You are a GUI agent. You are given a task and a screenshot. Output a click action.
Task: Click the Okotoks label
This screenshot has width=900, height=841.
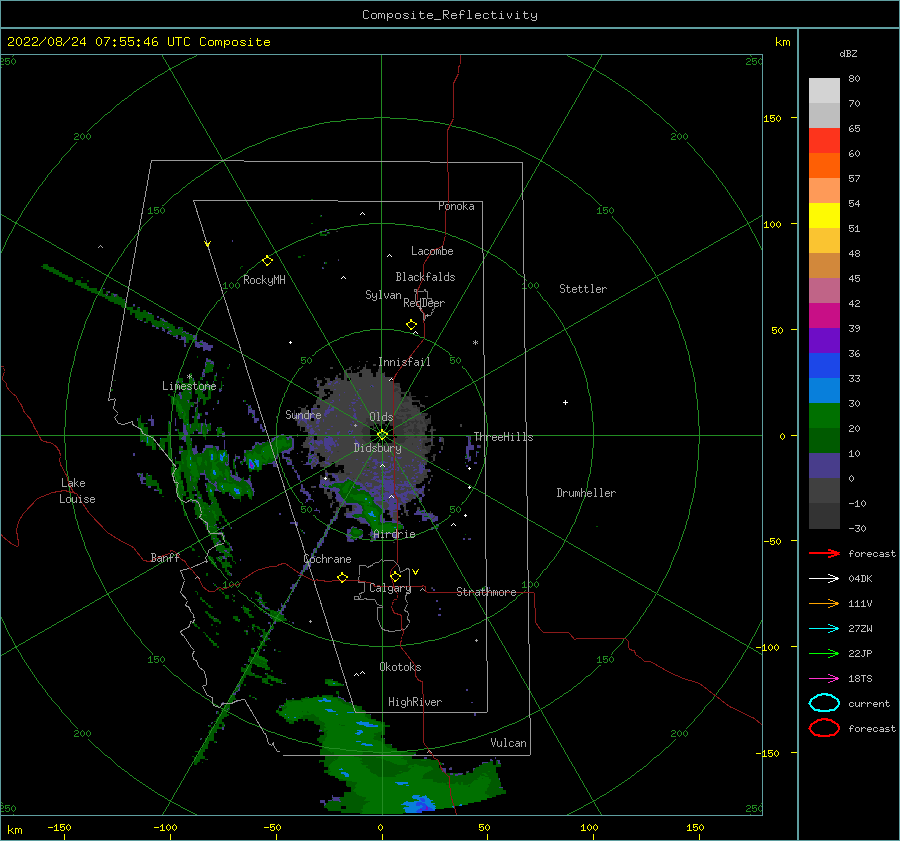click(400, 668)
